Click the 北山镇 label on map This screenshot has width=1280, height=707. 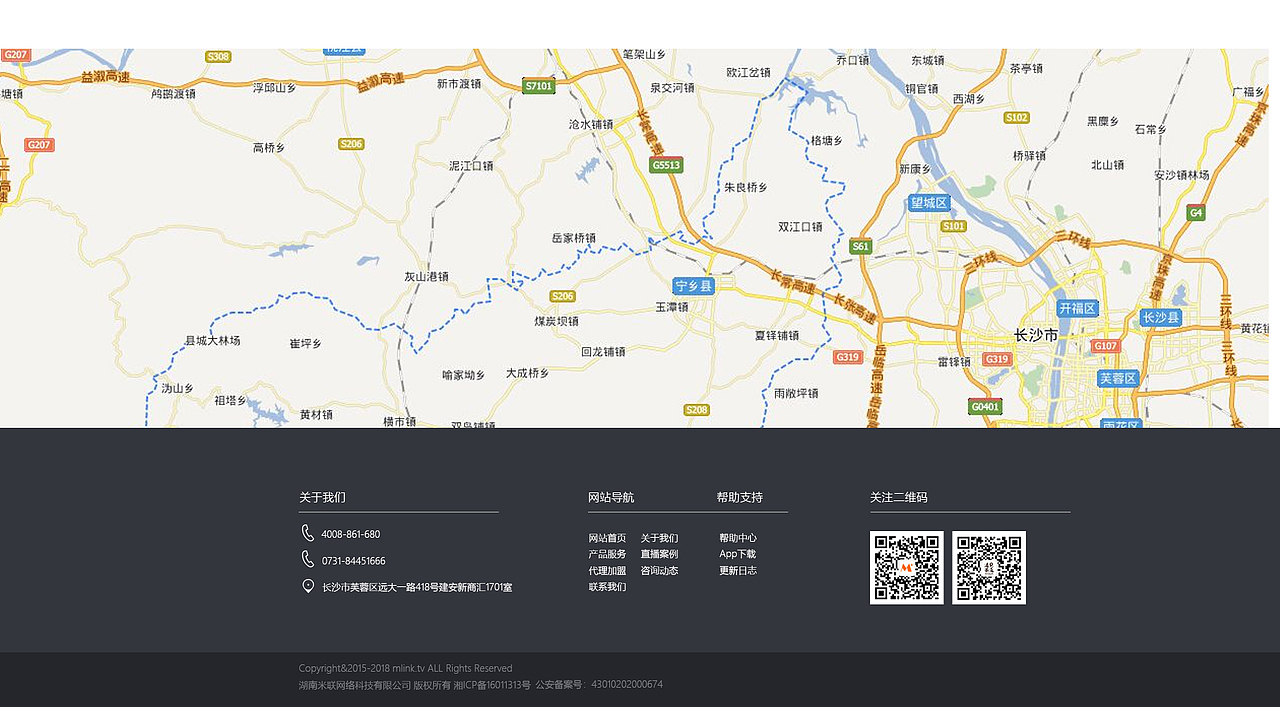point(1107,165)
